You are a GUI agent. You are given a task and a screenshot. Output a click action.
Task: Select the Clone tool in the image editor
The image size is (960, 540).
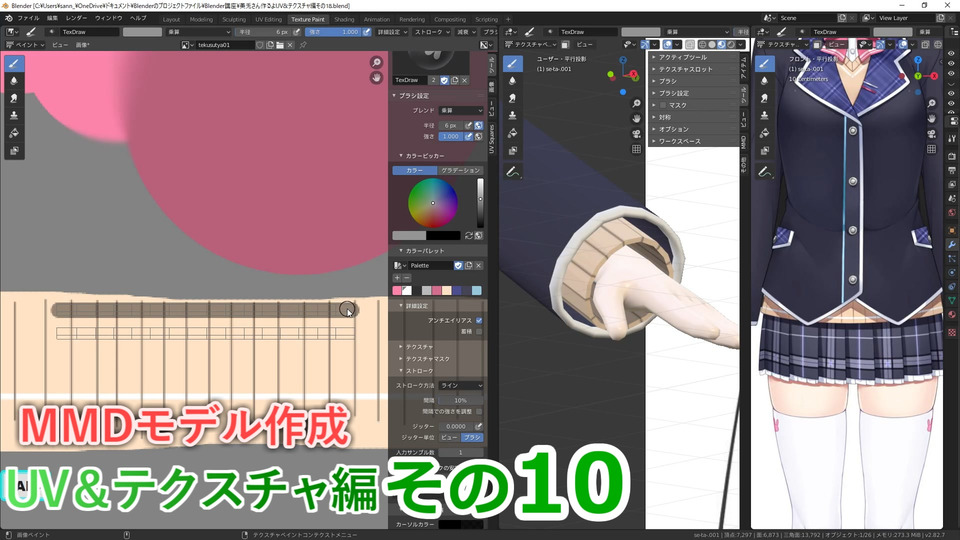(14, 116)
